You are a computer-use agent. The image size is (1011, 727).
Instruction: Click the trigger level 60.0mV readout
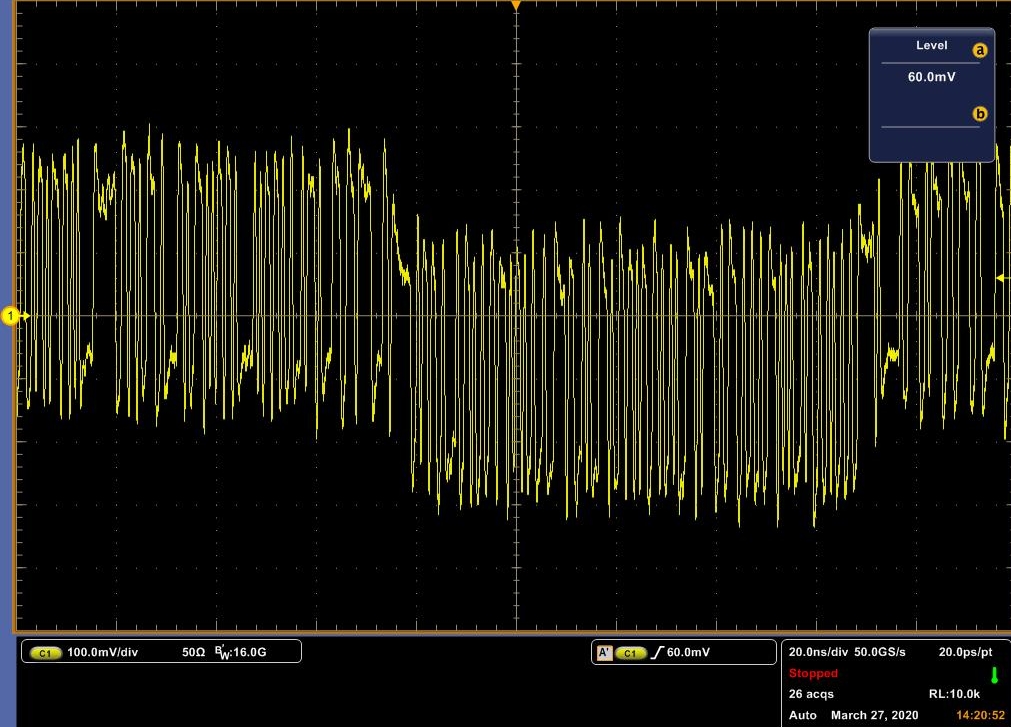pos(688,652)
